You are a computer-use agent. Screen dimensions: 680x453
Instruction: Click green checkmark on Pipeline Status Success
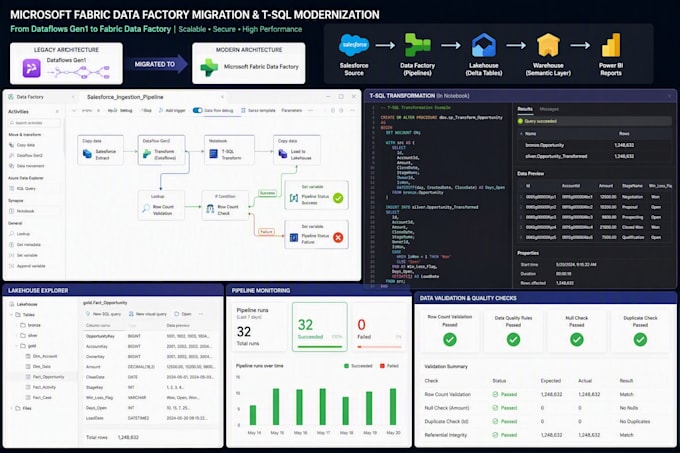point(338,198)
